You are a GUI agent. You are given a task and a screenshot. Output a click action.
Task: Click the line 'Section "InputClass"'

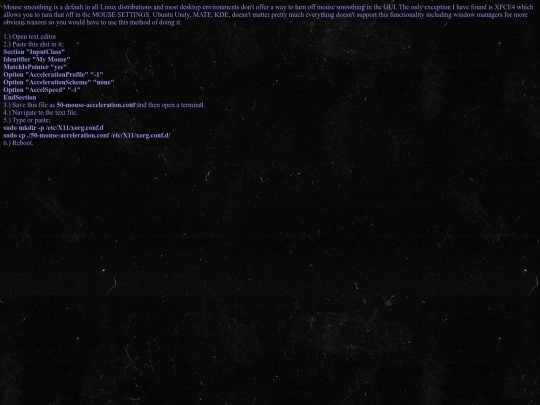coord(34,52)
